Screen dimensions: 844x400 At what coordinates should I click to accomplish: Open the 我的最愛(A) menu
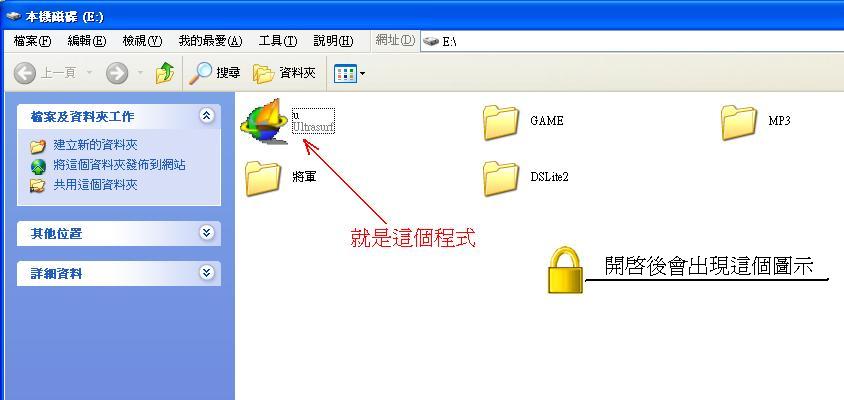click(x=210, y=41)
